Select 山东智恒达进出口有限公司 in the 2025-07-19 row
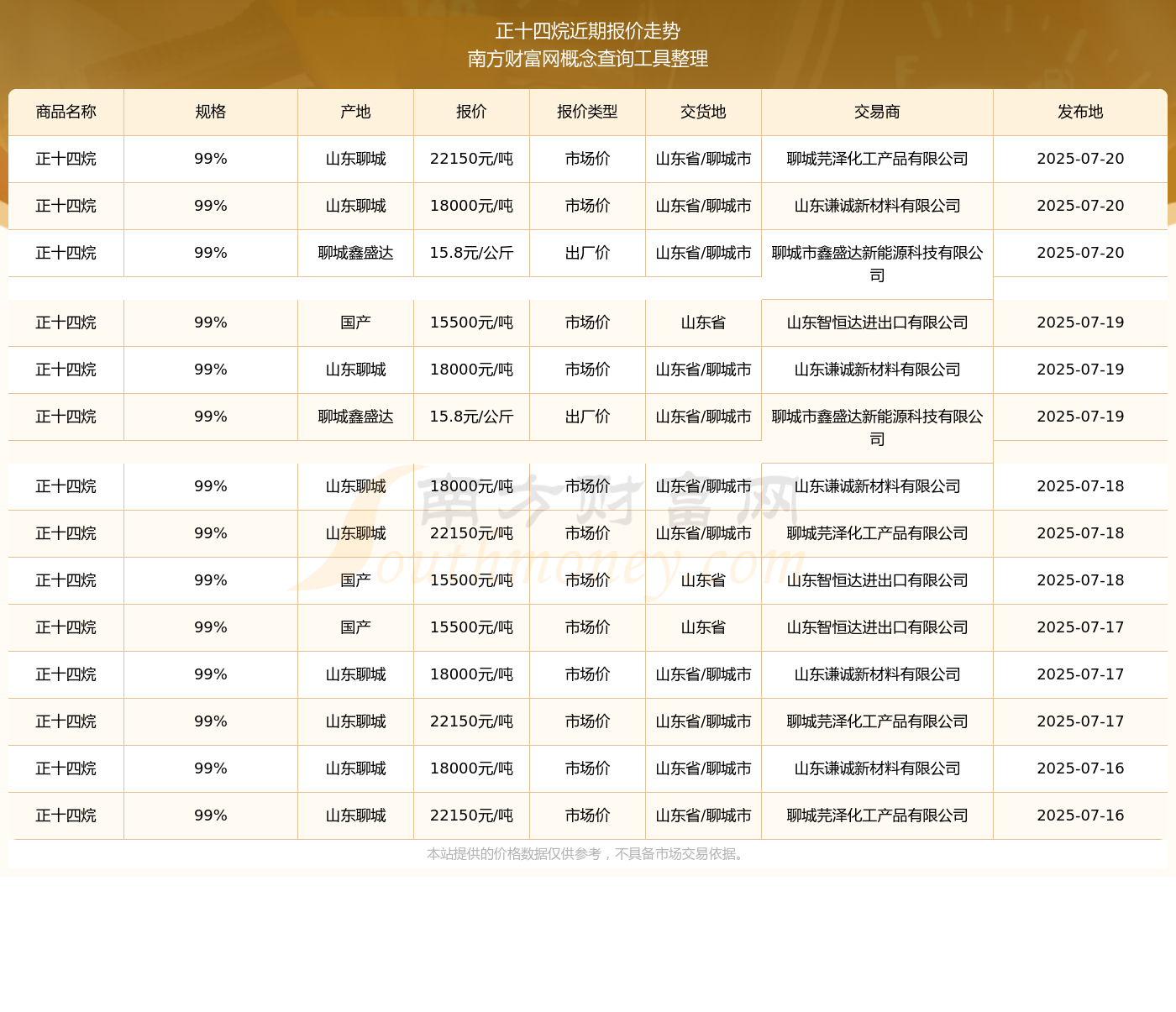 tap(878, 322)
